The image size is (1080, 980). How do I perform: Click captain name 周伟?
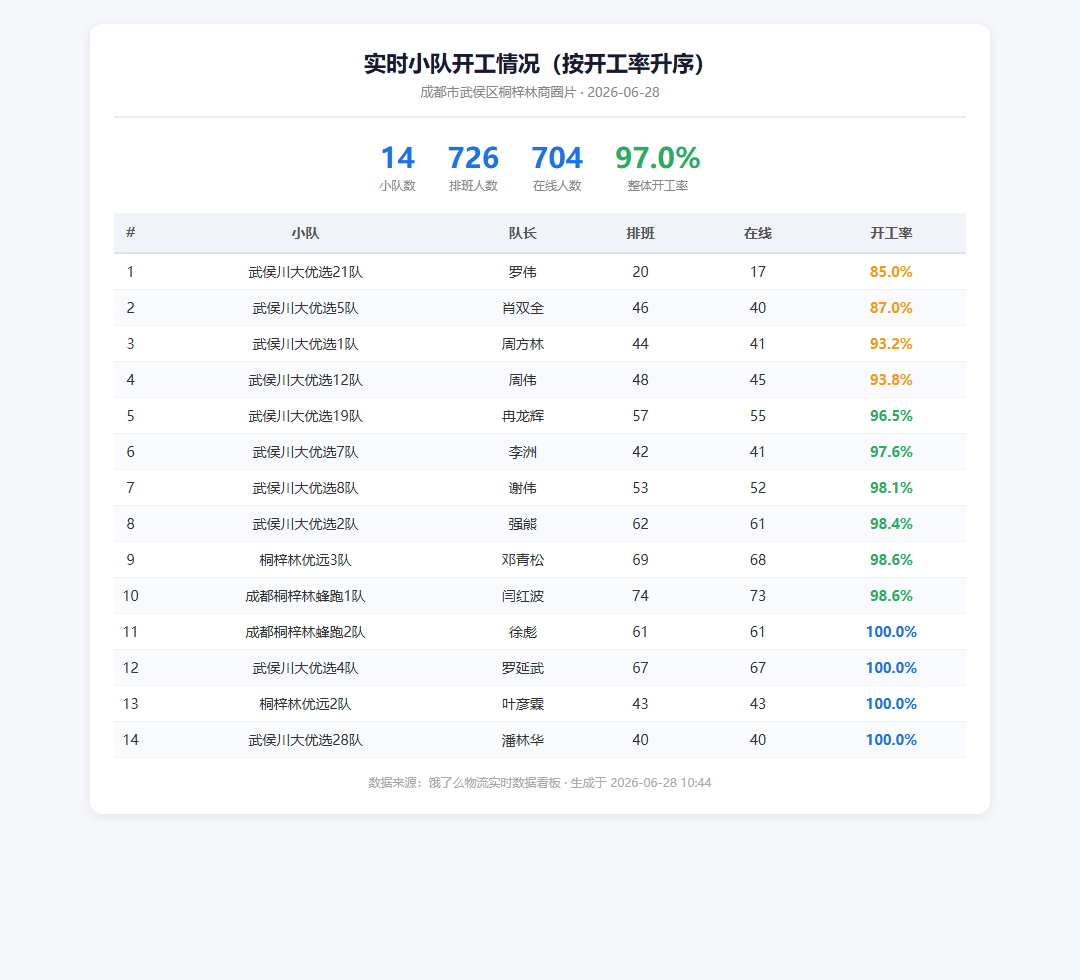tap(523, 380)
